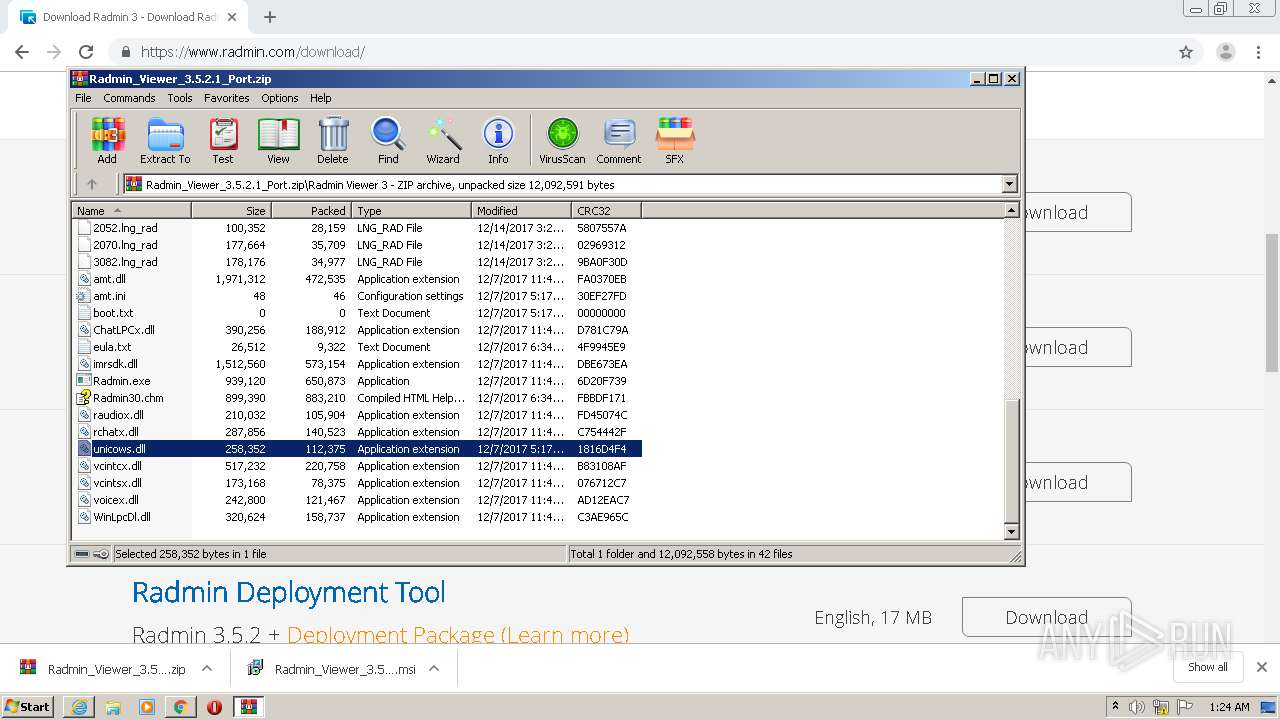Viewport: 1280px width, 720px height.
Task: Open WinRAR Help menu
Action: click(321, 98)
